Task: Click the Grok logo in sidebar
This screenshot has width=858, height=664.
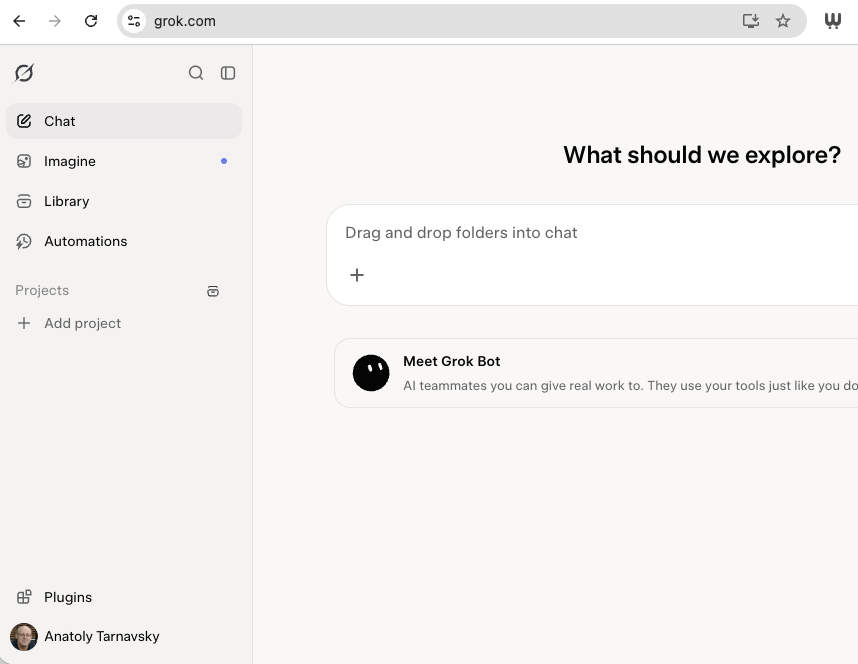Action: pos(24,73)
